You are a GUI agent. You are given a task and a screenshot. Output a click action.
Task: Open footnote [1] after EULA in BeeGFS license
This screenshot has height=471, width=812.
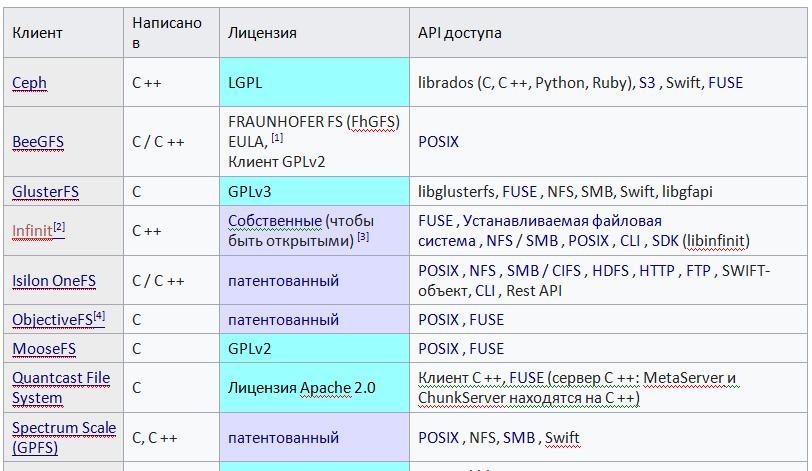[x=277, y=138]
